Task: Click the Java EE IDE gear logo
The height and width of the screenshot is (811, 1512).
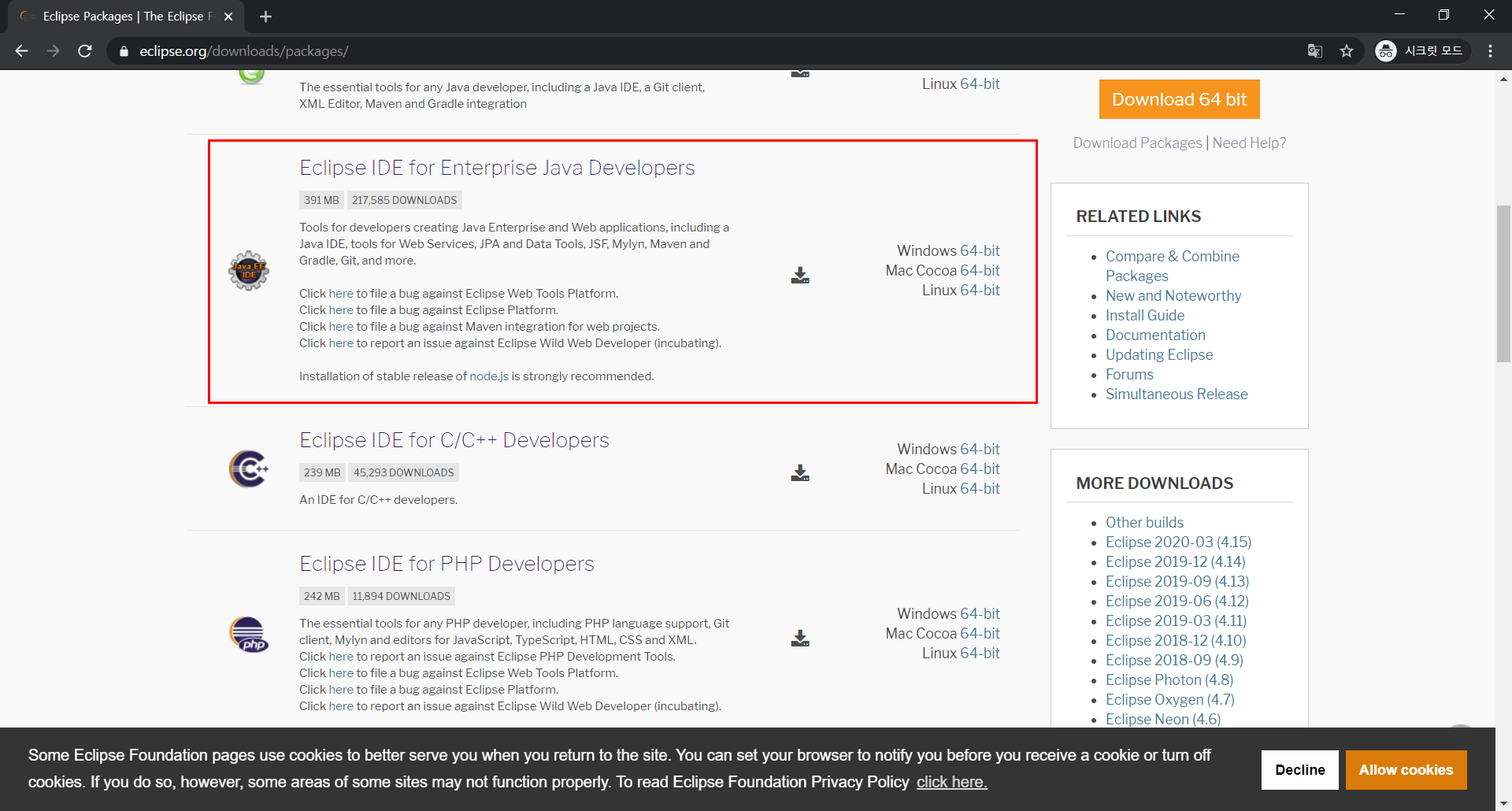Action: pos(249,271)
